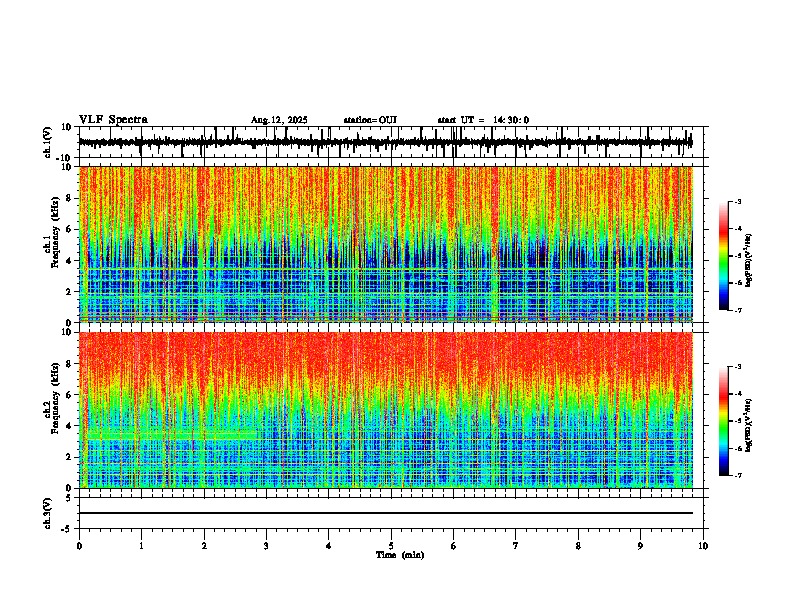Viewport: 792px width, 612px height.
Task: Click the color scale bar beside ch.1 spectrogram
Action: (723, 256)
